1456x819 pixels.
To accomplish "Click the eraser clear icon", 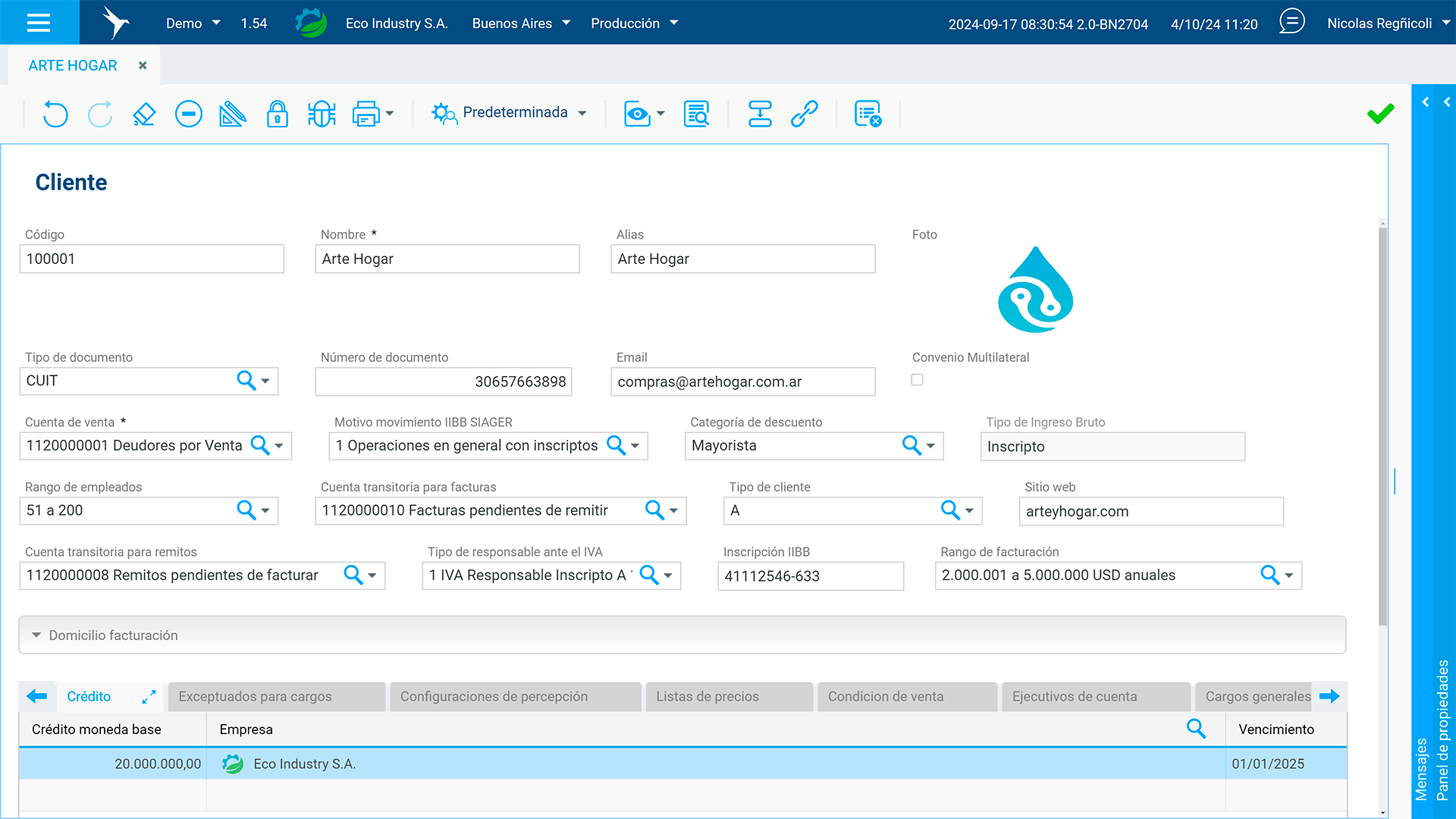I will (x=144, y=114).
